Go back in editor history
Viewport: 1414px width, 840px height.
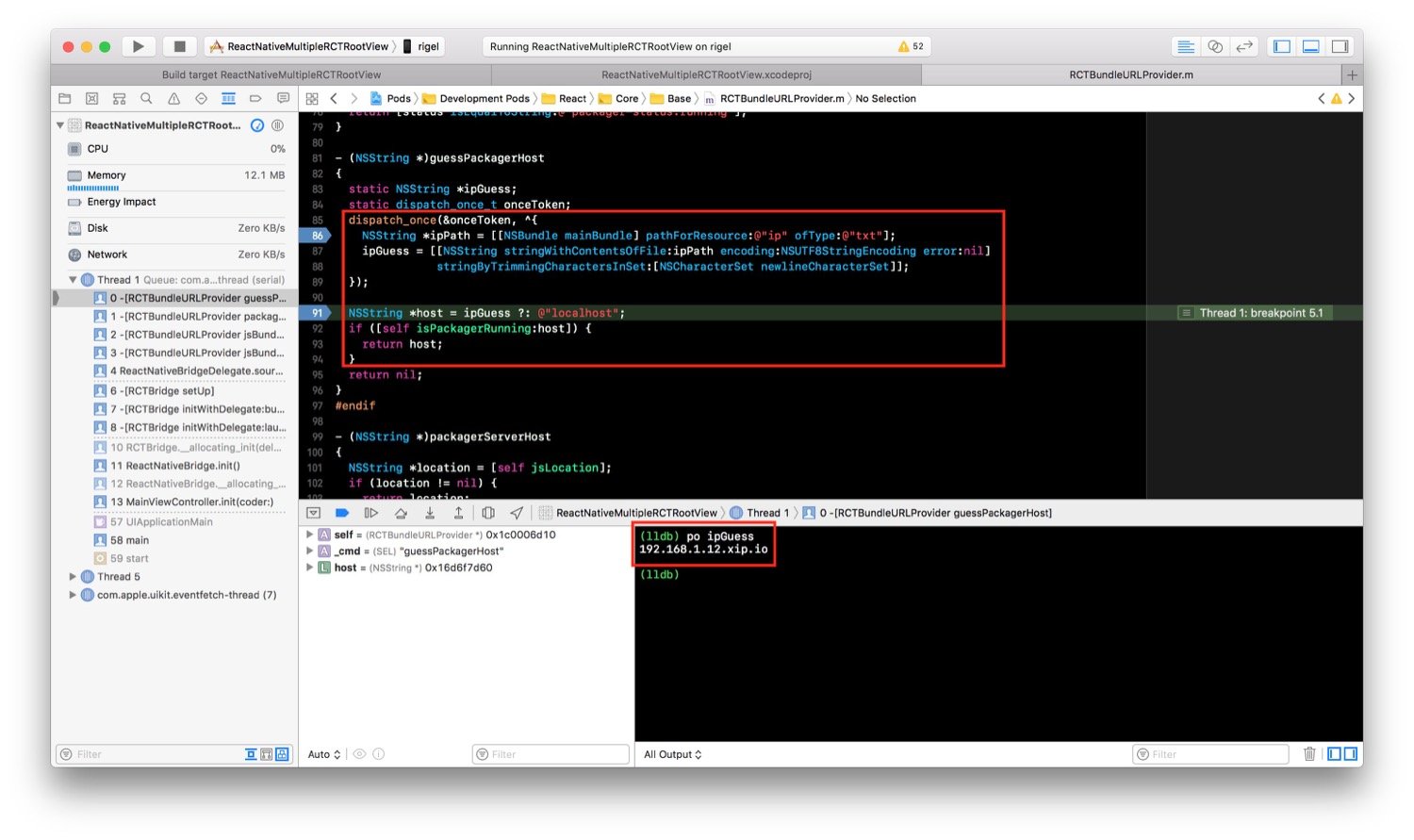pyautogui.click(x=334, y=98)
